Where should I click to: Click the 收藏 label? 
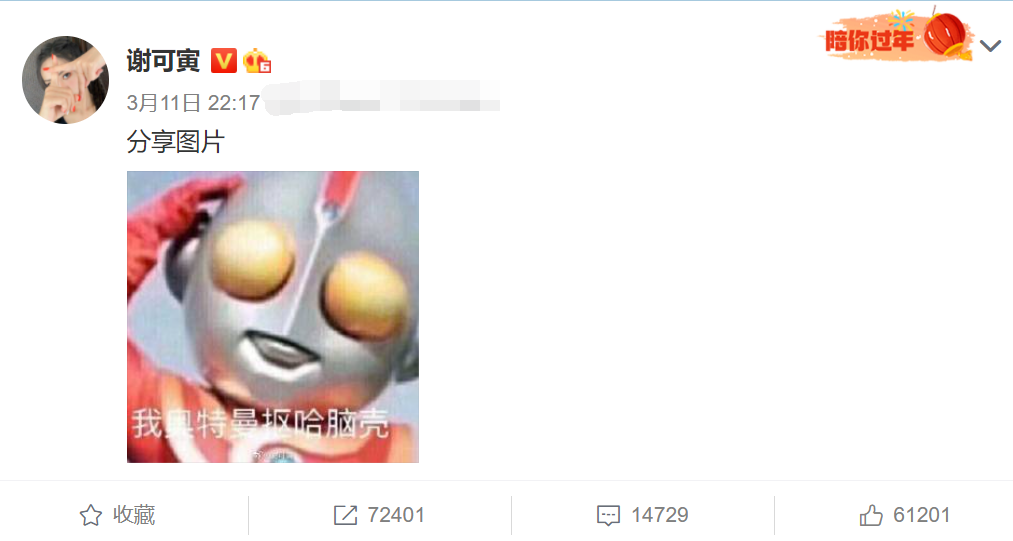click(x=134, y=515)
